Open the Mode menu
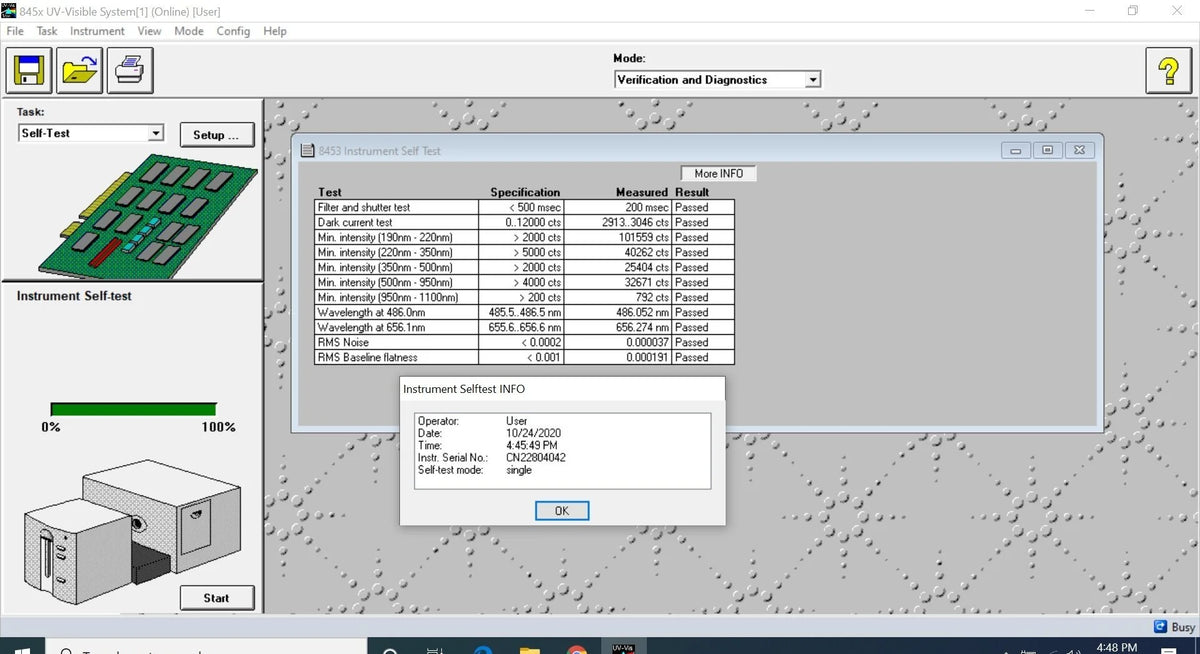The height and width of the screenshot is (654, 1200). pos(189,31)
